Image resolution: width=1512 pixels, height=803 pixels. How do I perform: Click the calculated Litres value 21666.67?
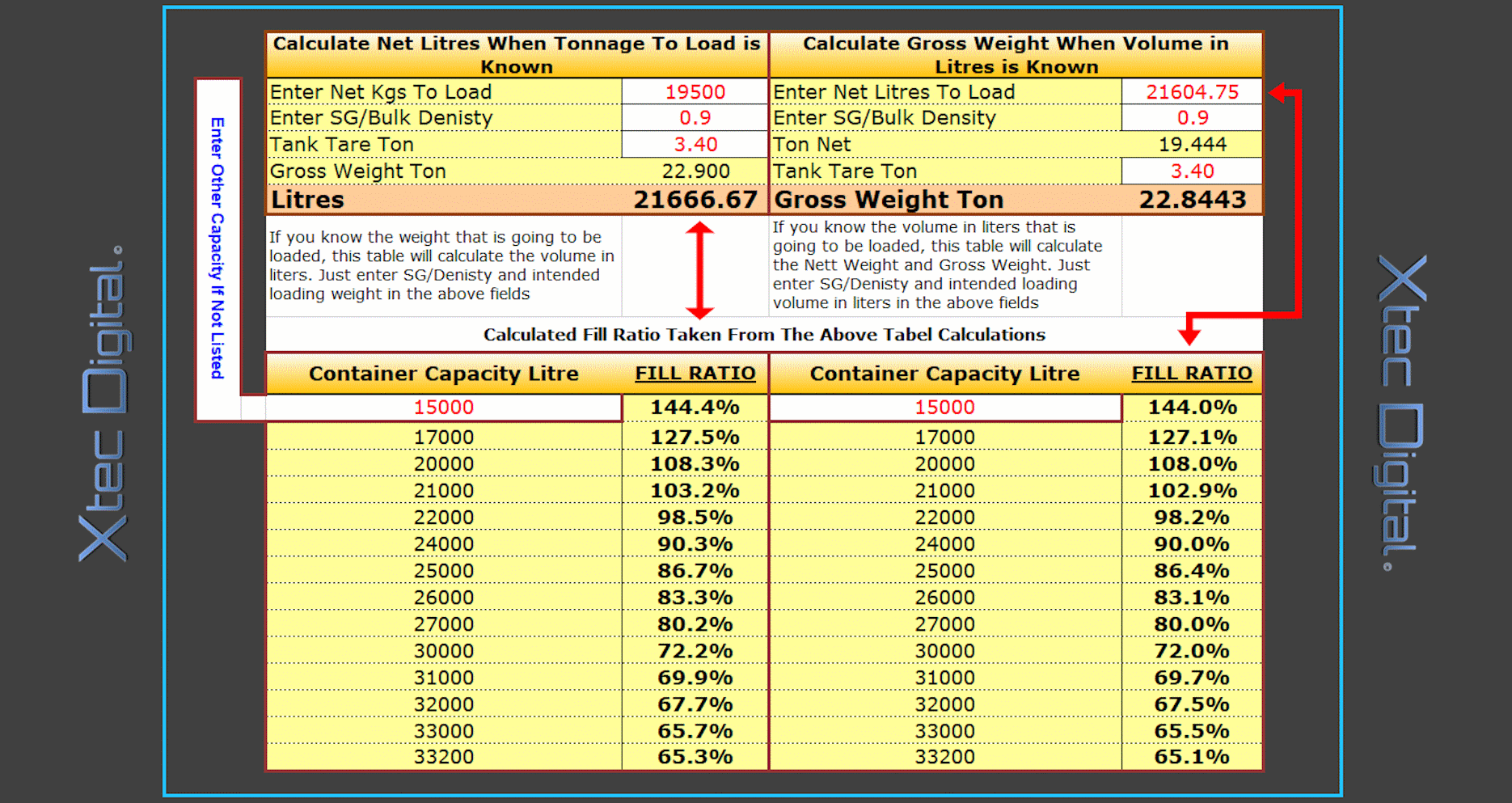tap(695, 200)
